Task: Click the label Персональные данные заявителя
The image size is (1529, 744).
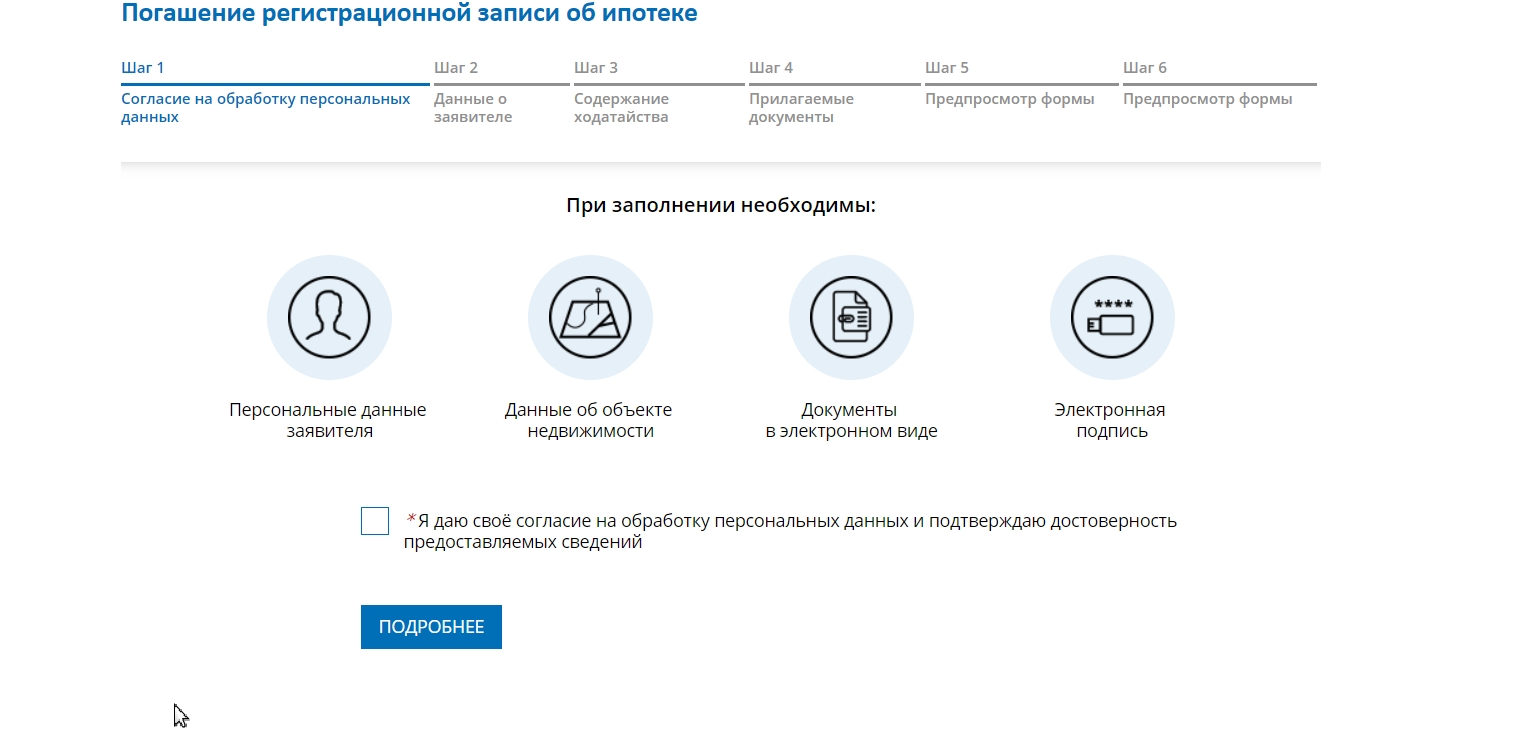Action: [x=328, y=421]
